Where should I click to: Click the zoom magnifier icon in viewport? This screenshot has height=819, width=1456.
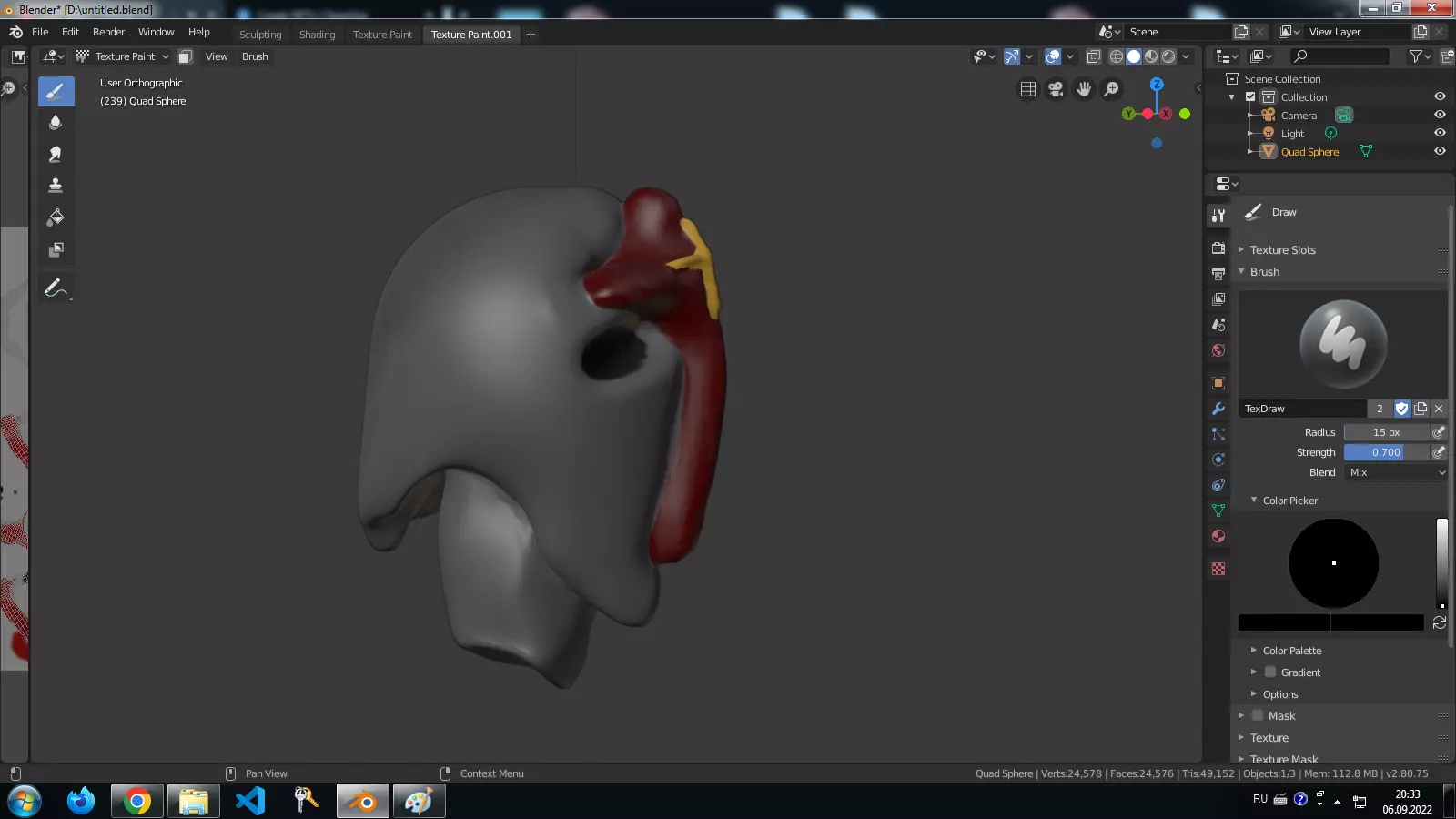(x=1112, y=89)
